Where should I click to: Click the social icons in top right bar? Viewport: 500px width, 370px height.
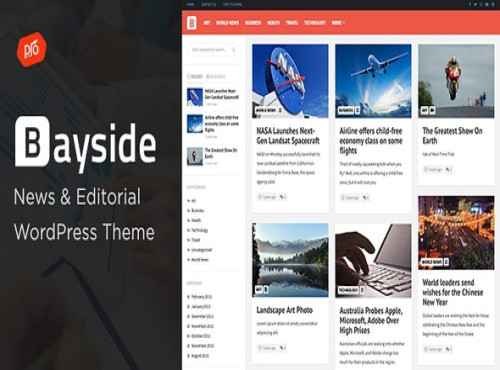(482, 5)
